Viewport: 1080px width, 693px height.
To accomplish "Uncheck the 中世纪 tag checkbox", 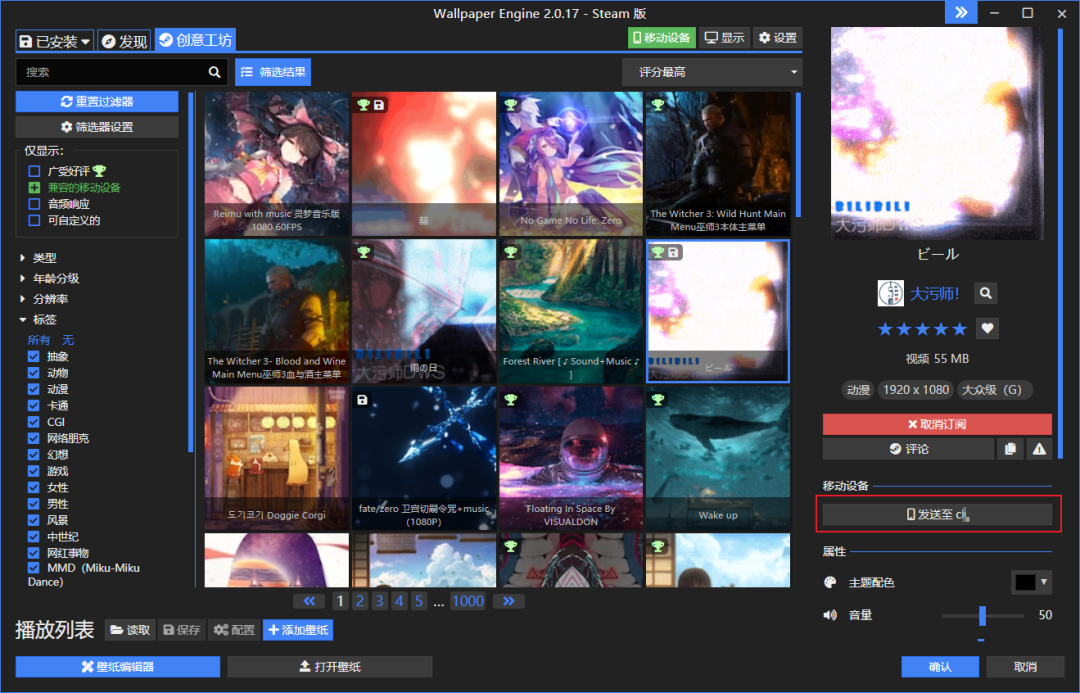I will pos(33,537).
